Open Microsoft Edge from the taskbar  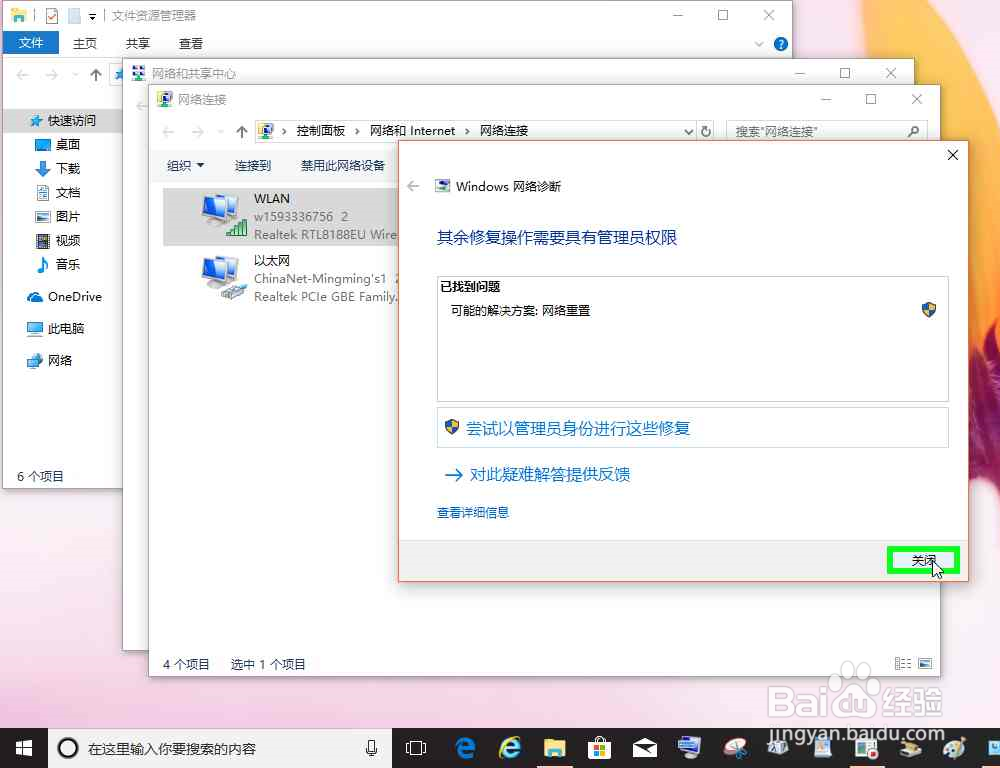tap(464, 747)
